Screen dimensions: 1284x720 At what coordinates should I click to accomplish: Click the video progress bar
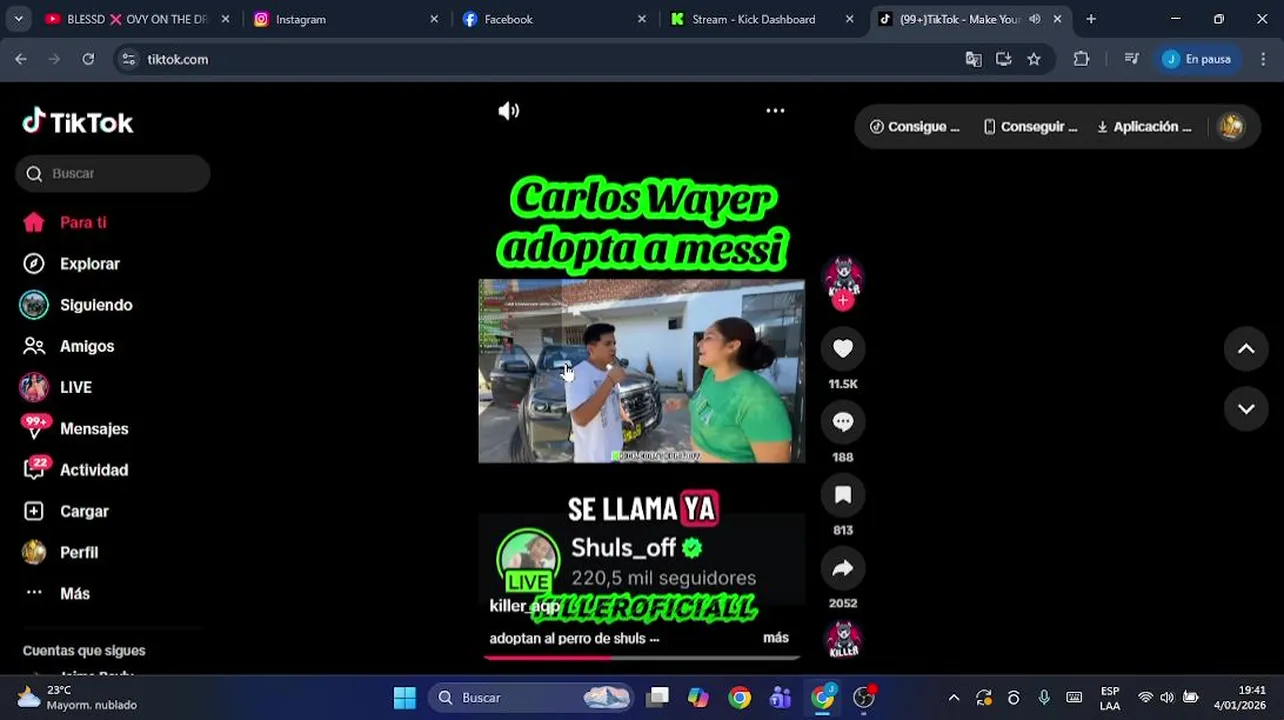642,657
